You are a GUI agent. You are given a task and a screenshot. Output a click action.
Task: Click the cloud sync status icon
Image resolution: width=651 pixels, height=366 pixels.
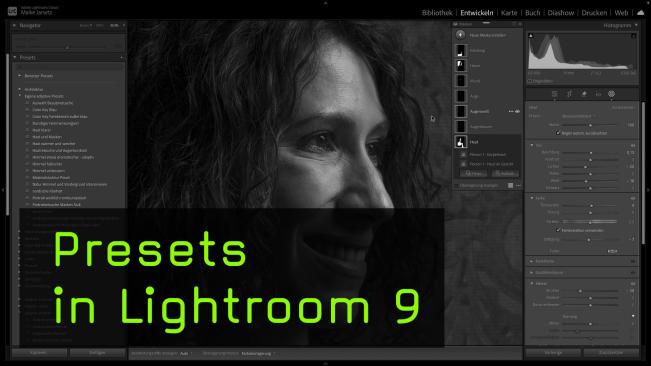coord(641,13)
